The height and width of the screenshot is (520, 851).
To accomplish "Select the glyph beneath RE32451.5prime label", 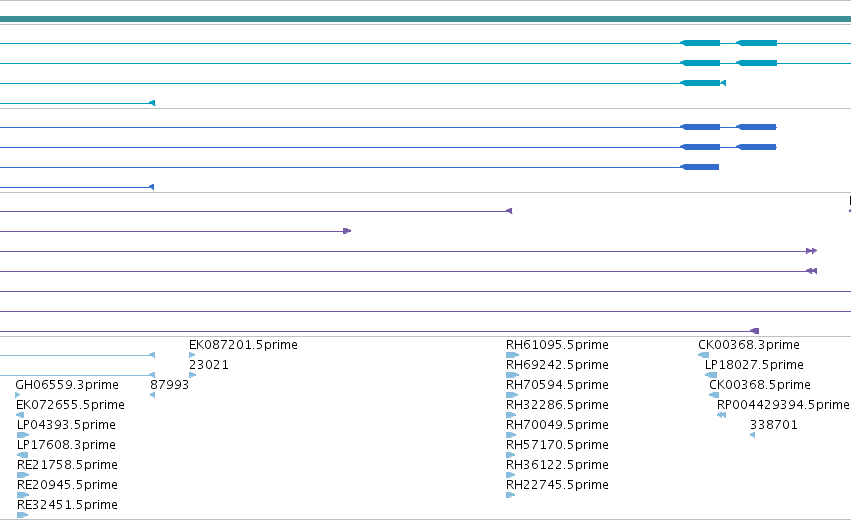I will click(x=22, y=515).
